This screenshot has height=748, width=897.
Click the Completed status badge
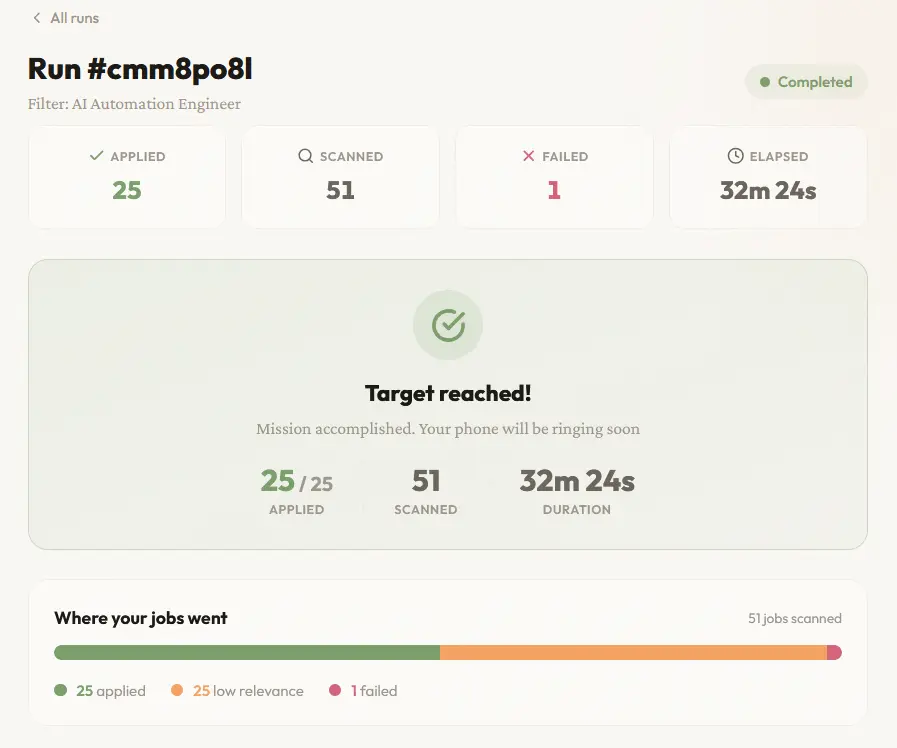(806, 82)
